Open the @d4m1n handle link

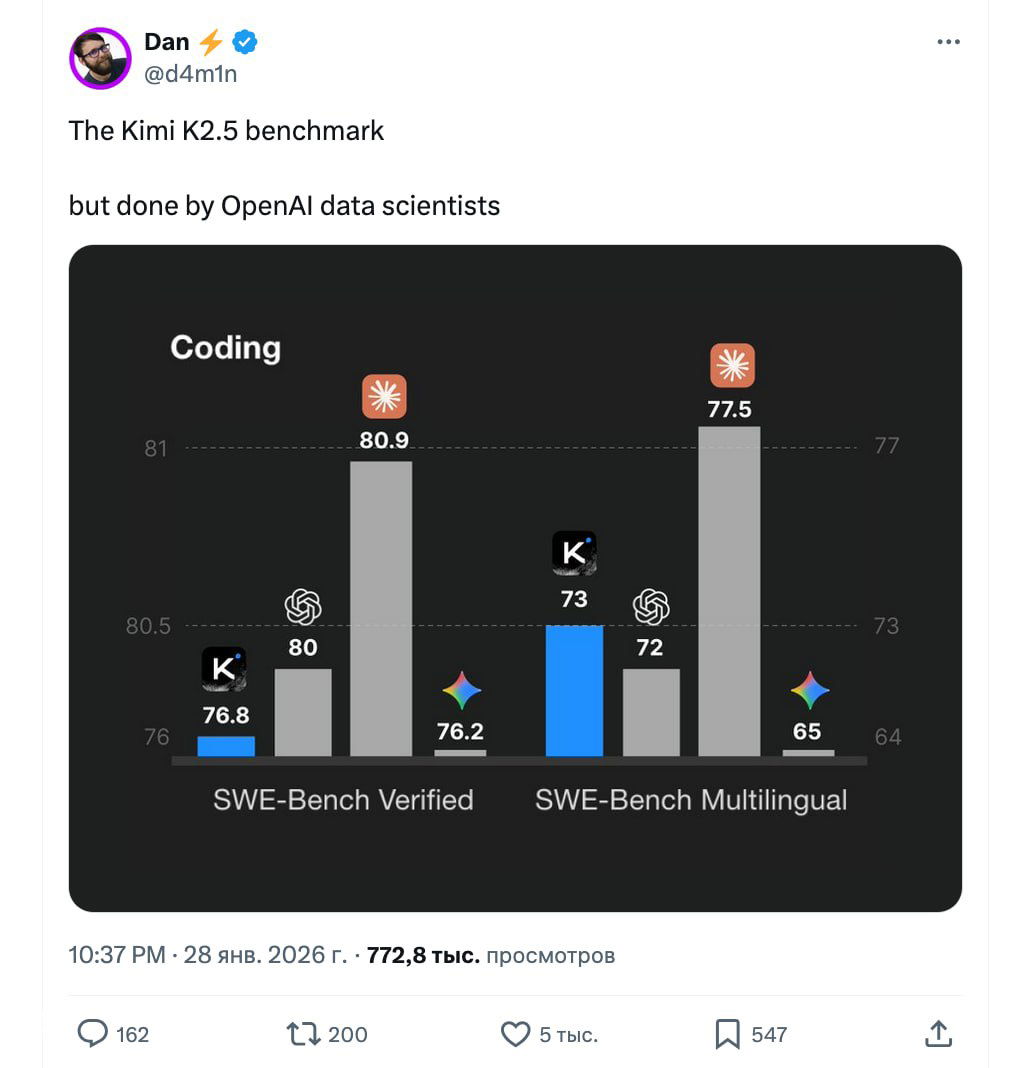click(191, 74)
